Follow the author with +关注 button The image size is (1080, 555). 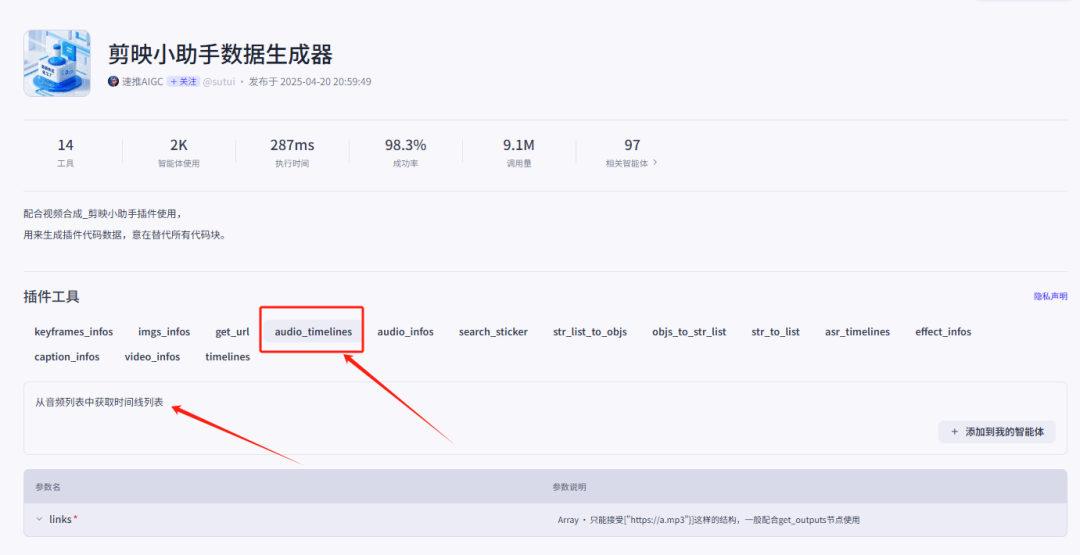(183, 81)
